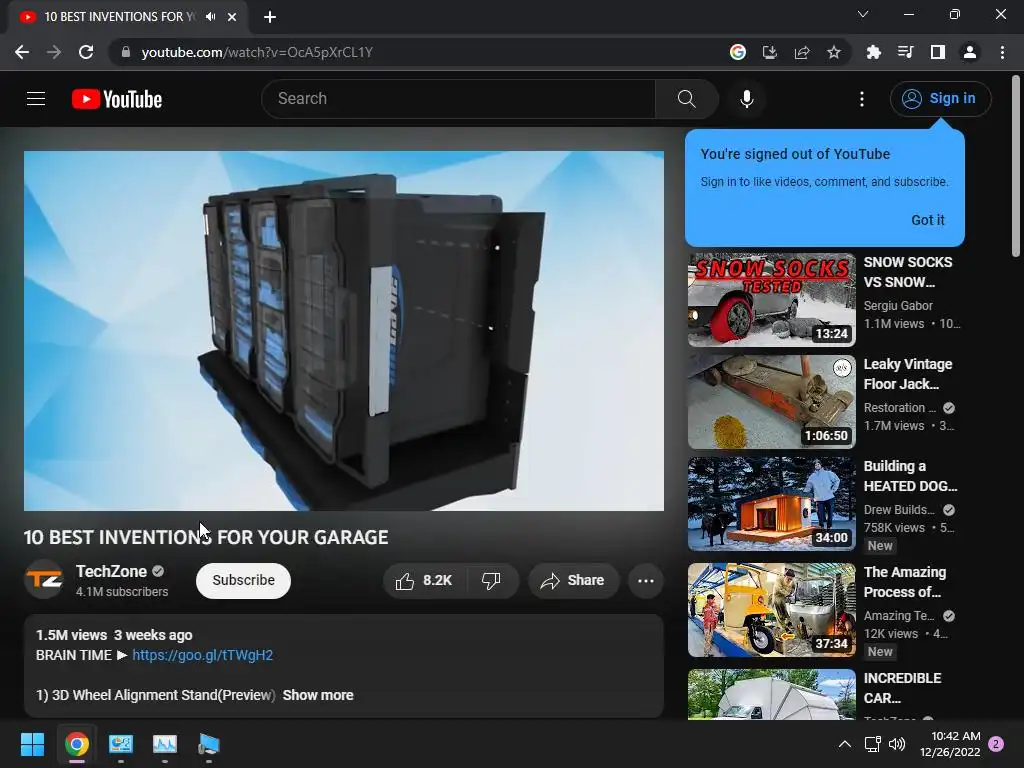
Task: Open YouTube settings three-dot menu
Action: 862,99
